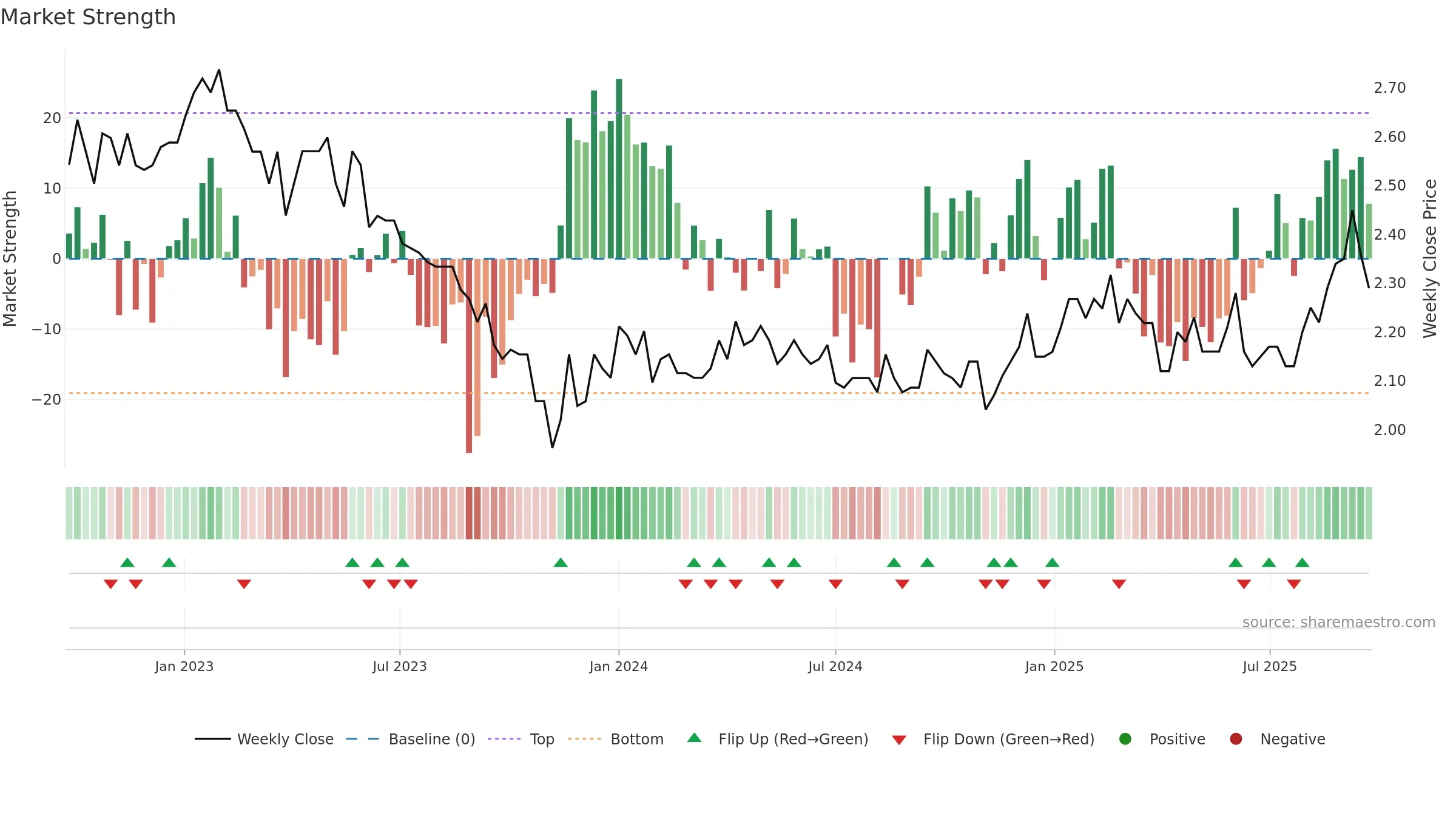1456x819 pixels.
Task: Toggle the Bottom legend entry
Action: pyautogui.click(x=616, y=739)
